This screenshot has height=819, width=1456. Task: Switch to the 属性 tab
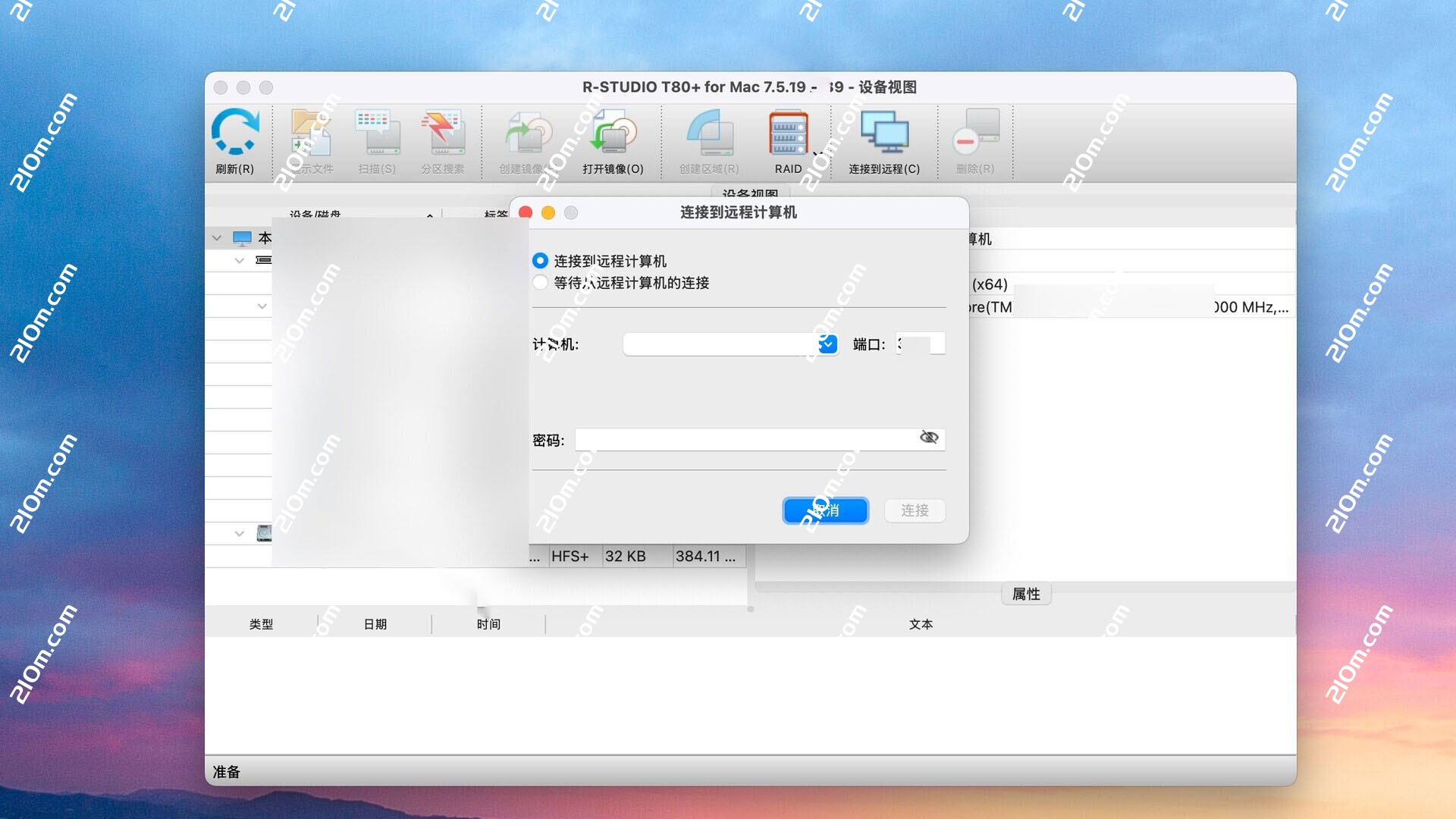[x=1026, y=594]
